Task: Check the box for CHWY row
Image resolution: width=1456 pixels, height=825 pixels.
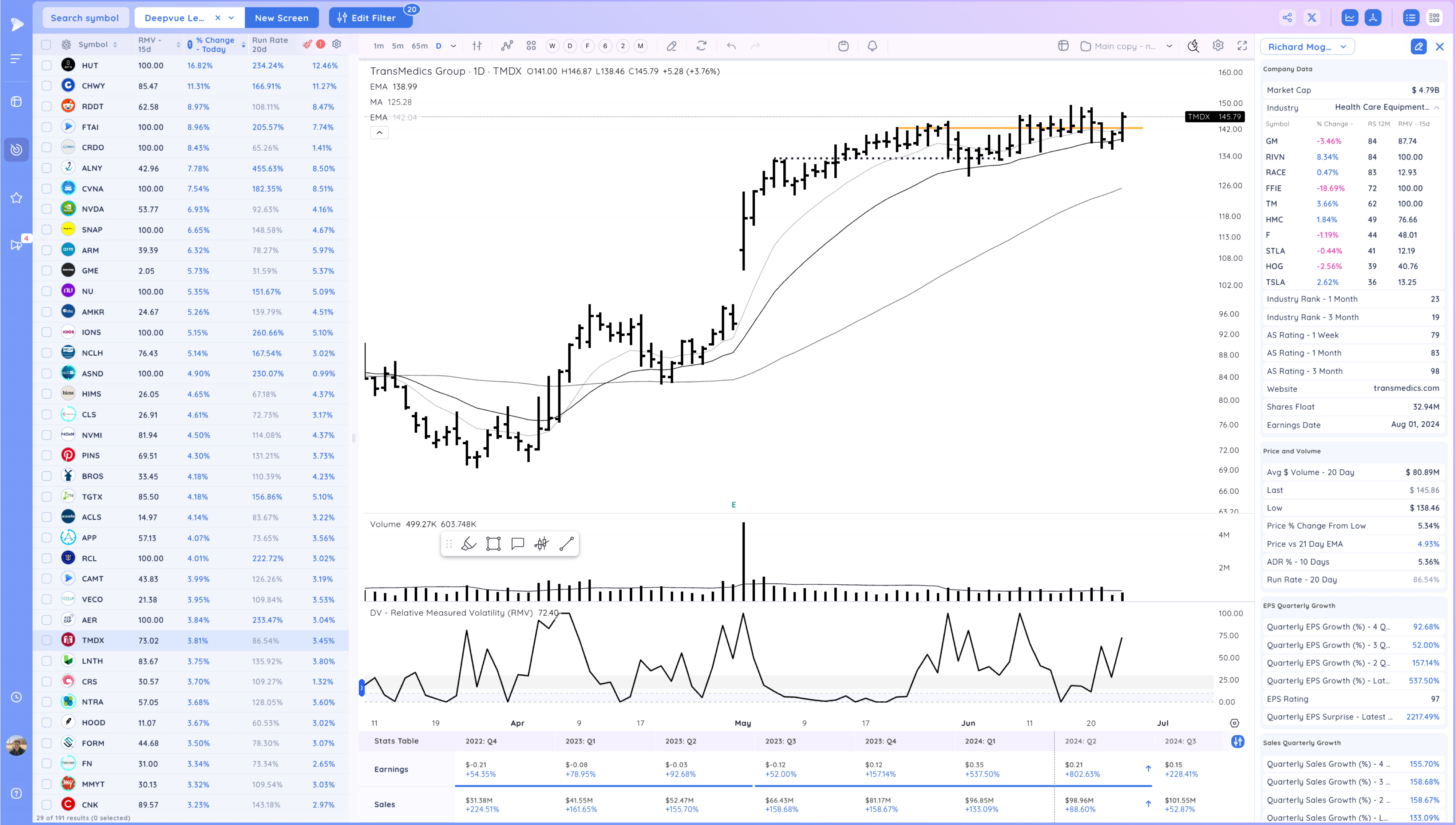Action: click(47, 86)
